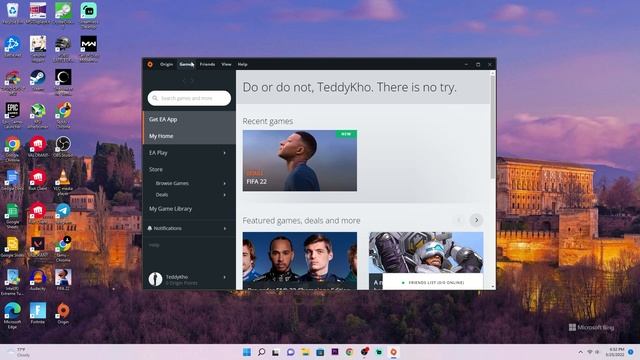Expand the Browse Games arrow
This screenshot has width=640, height=360.
224,184
